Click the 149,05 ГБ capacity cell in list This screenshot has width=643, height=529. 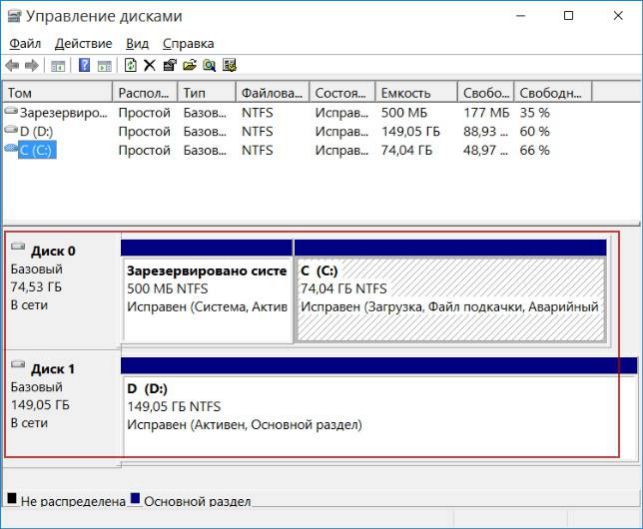410,131
